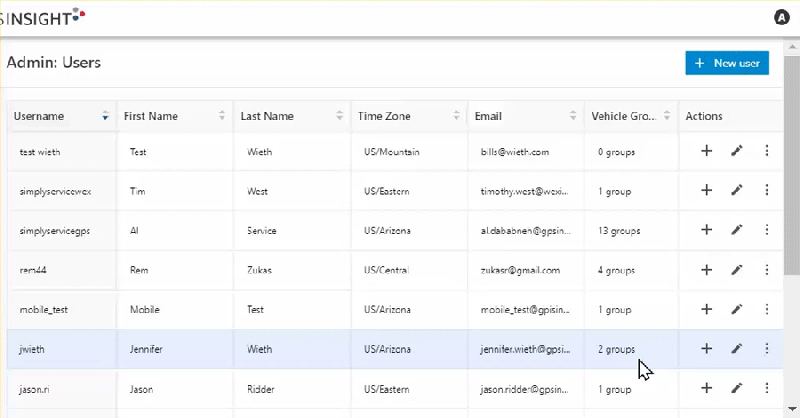Viewport: 800px width, 418px height.
Task: Select the 'rem44' username cell
Action: (62, 270)
